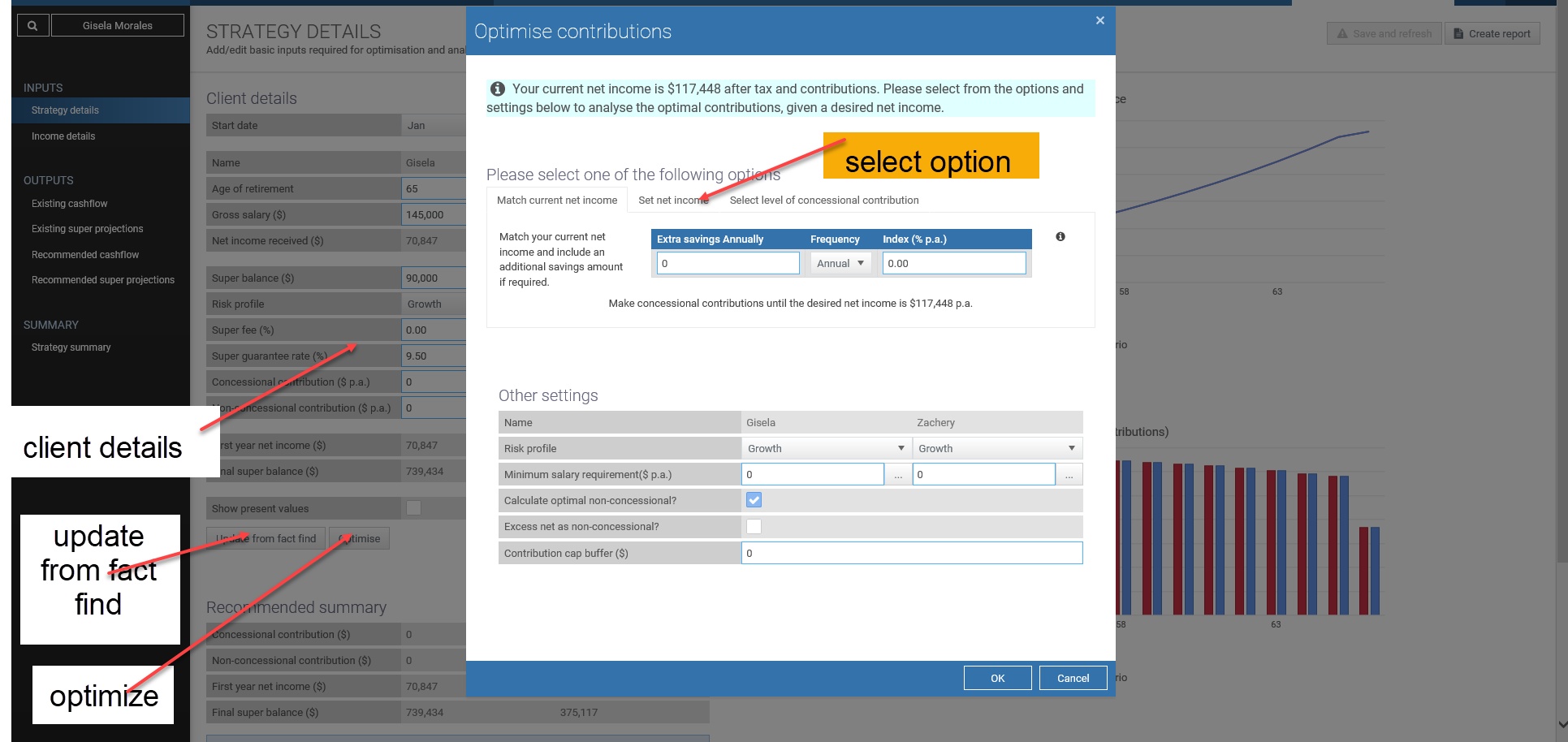Click the Super guarantee rate field showing 9.50
Screen dimensions: 1568x742
coord(434,356)
